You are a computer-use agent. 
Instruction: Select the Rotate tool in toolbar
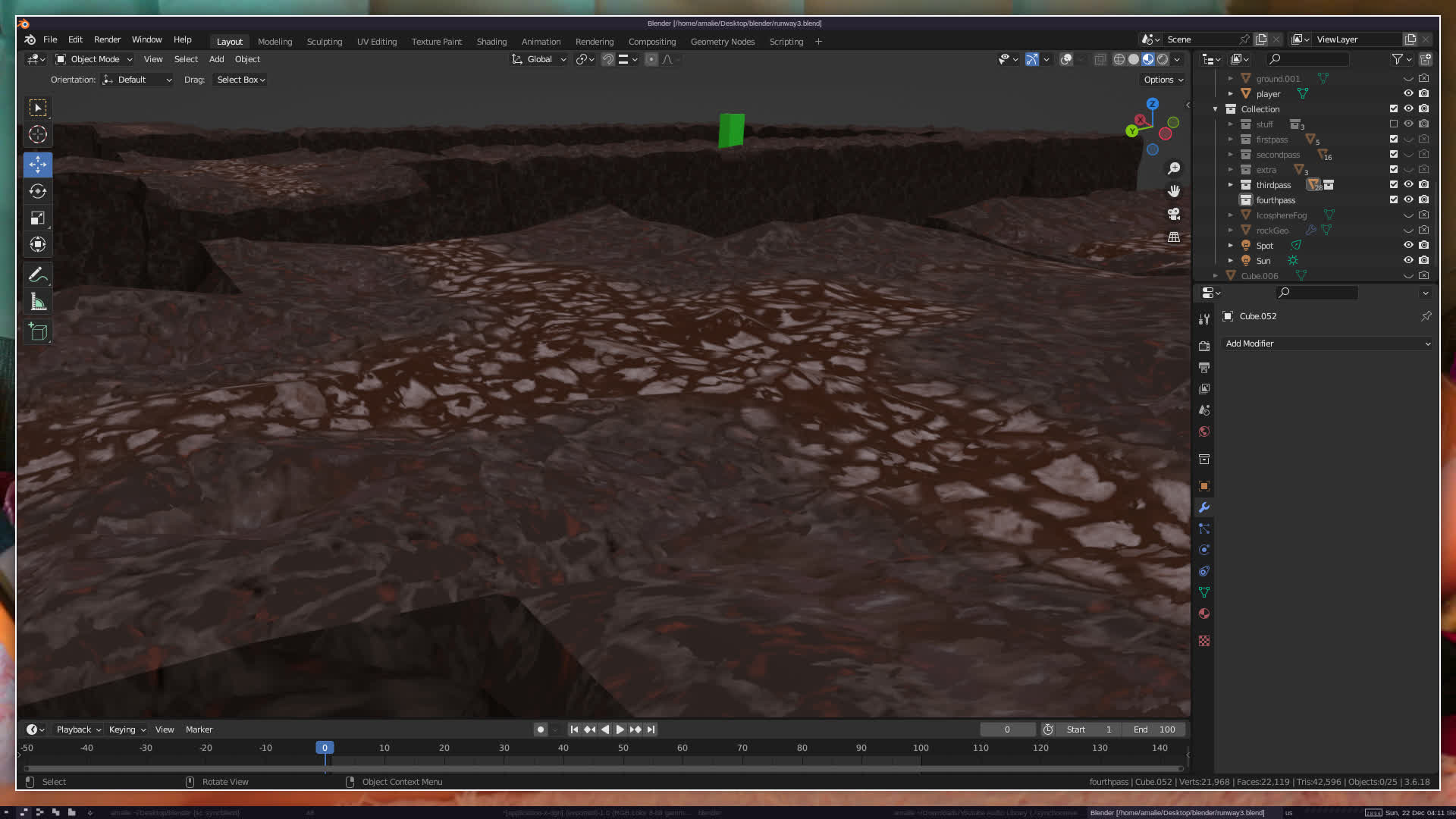(x=37, y=191)
